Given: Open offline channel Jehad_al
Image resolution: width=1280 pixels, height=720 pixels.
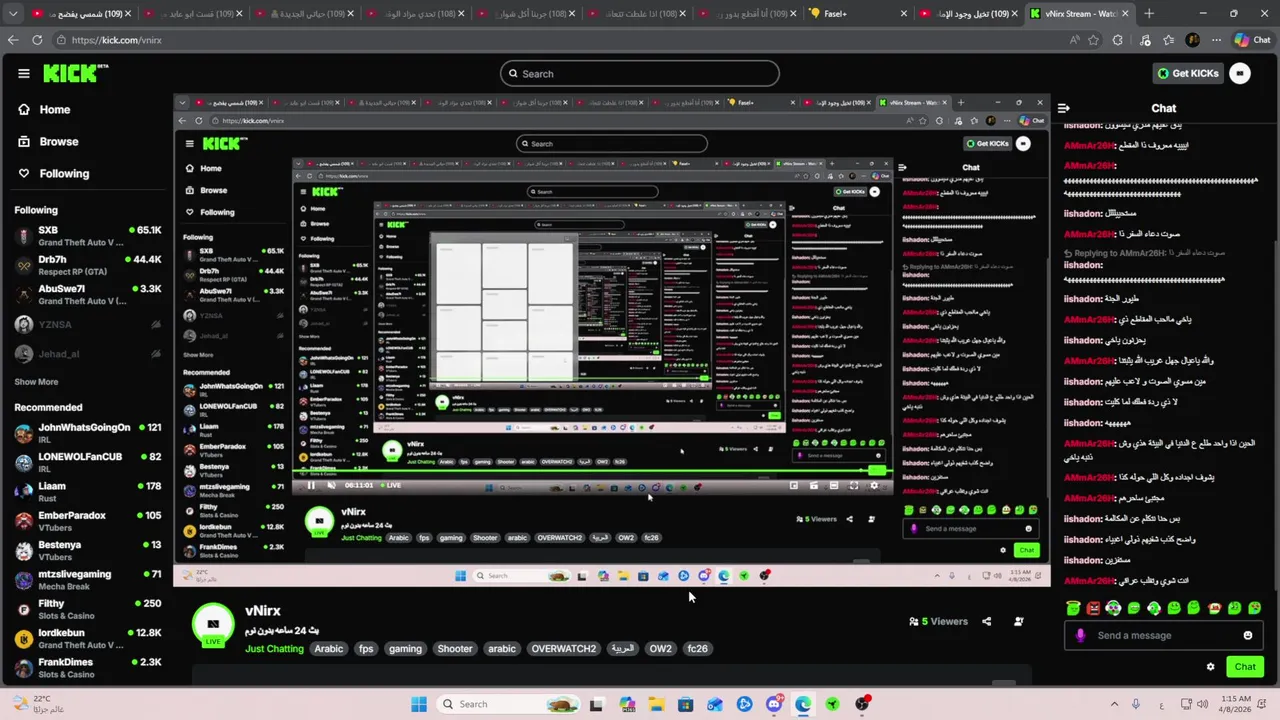Looking at the screenshot, I should 88,354.
